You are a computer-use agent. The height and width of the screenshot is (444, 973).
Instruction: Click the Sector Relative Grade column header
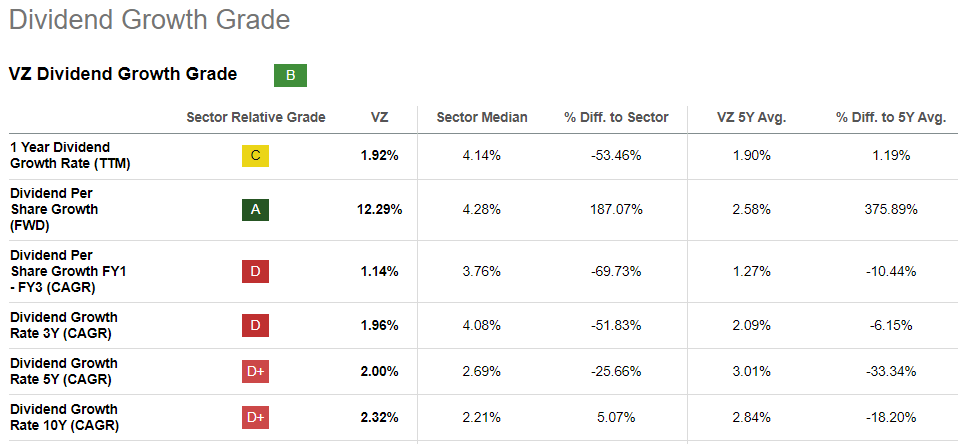coord(256,118)
